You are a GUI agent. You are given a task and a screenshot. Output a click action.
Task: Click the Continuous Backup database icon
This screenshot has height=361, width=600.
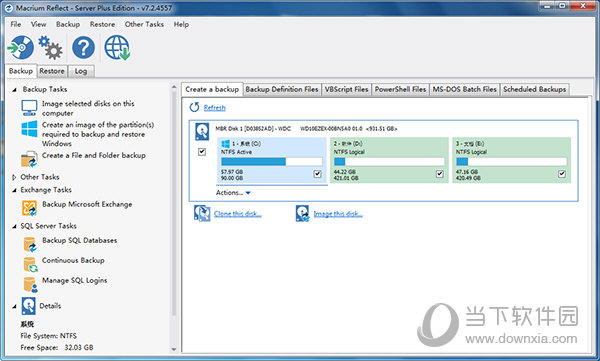click(x=31, y=264)
